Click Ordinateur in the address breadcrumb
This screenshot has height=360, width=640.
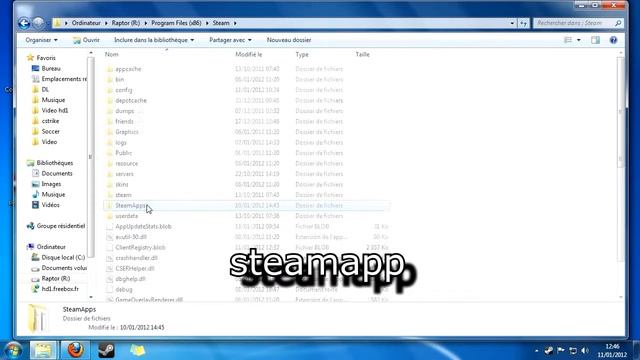(x=86, y=23)
